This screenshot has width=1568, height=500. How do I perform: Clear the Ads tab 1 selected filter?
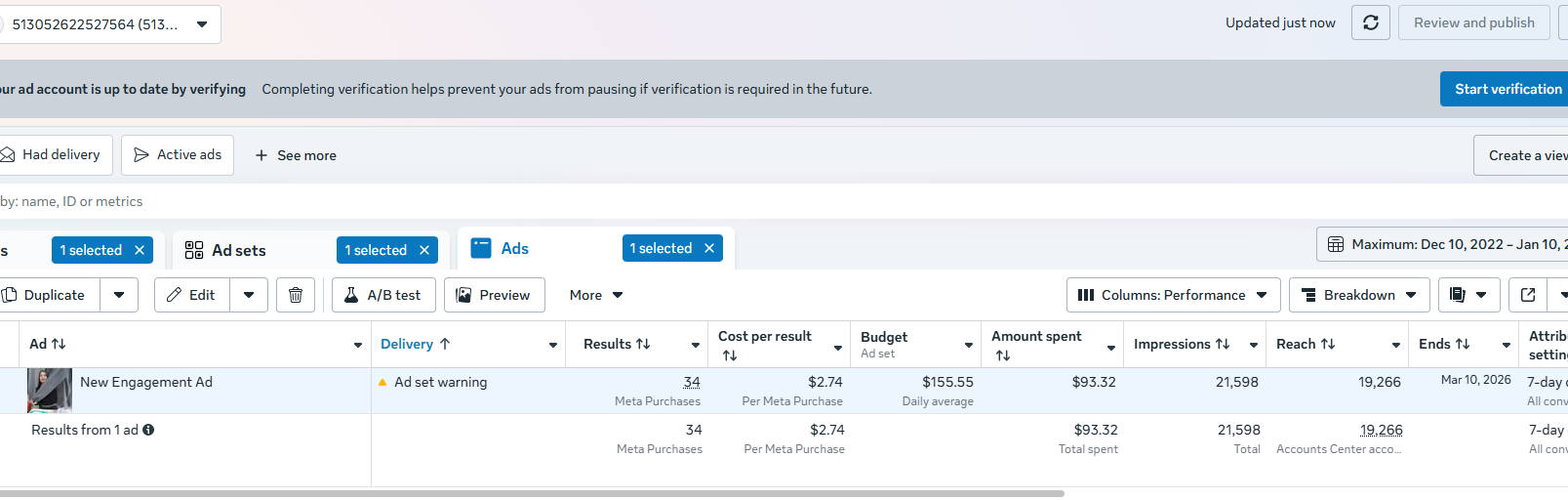[x=709, y=249]
